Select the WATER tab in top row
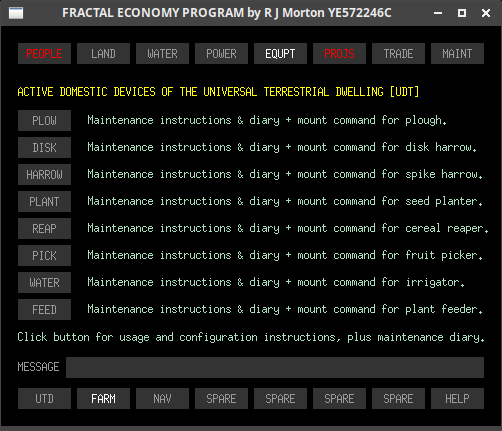Image resolution: width=502 pixels, height=431 pixels. tap(162, 53)
